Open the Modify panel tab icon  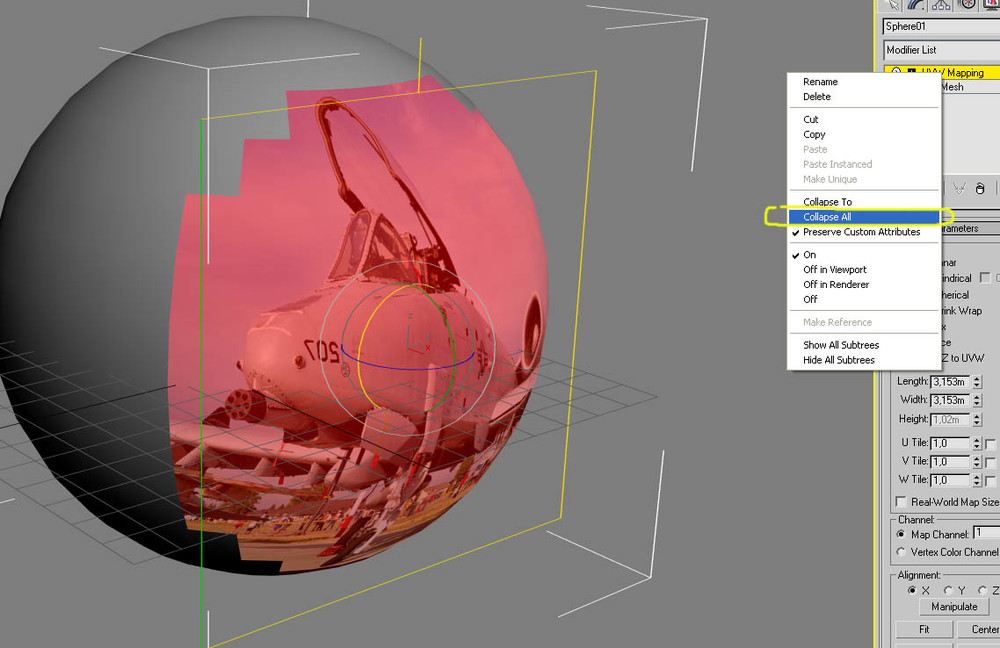tap(916, 4)
